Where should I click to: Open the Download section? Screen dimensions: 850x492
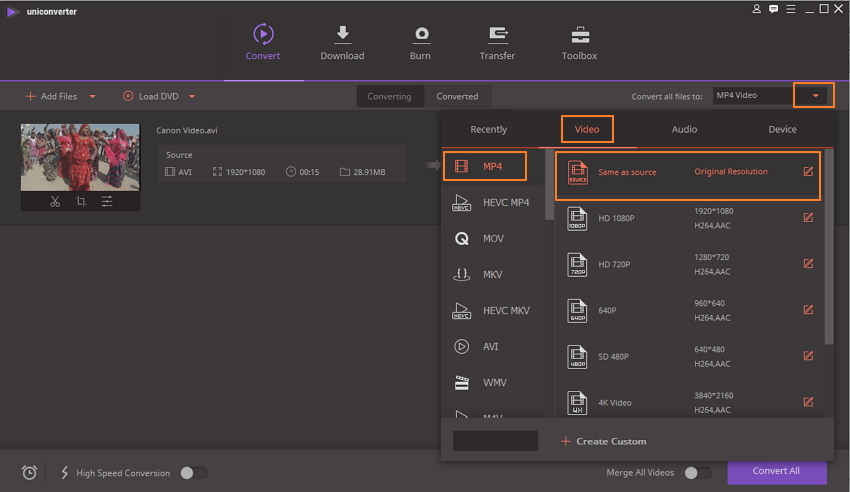pos(342,42)
